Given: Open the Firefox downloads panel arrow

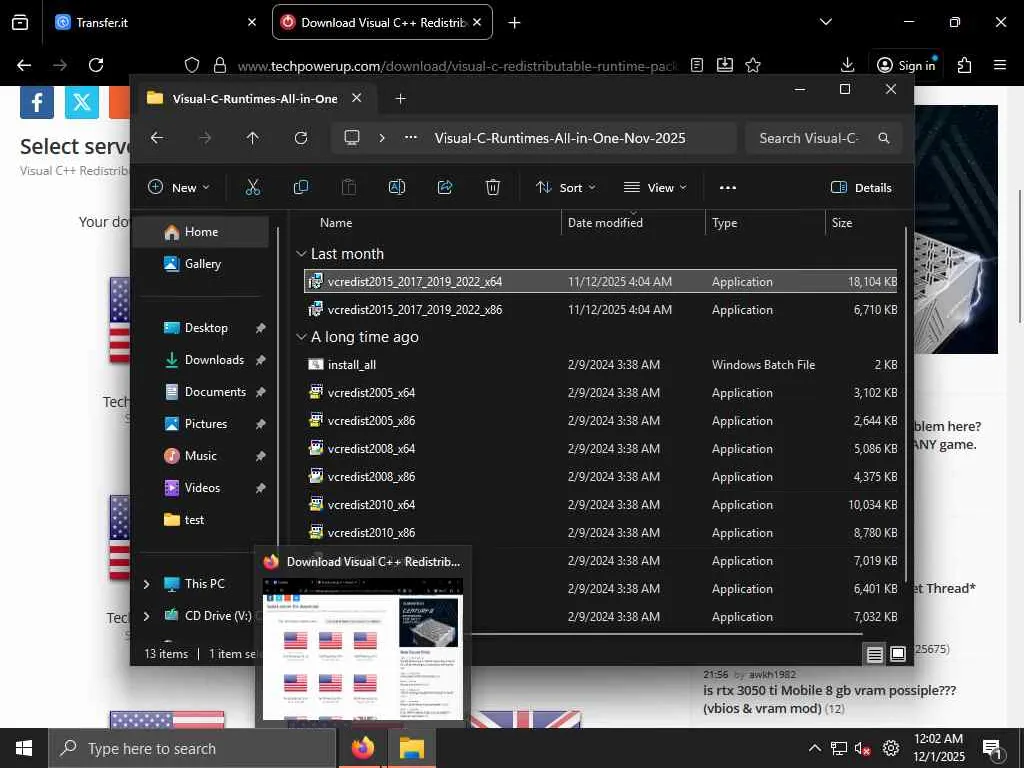Looking at the screenshot, I should [x=847, y=65].
